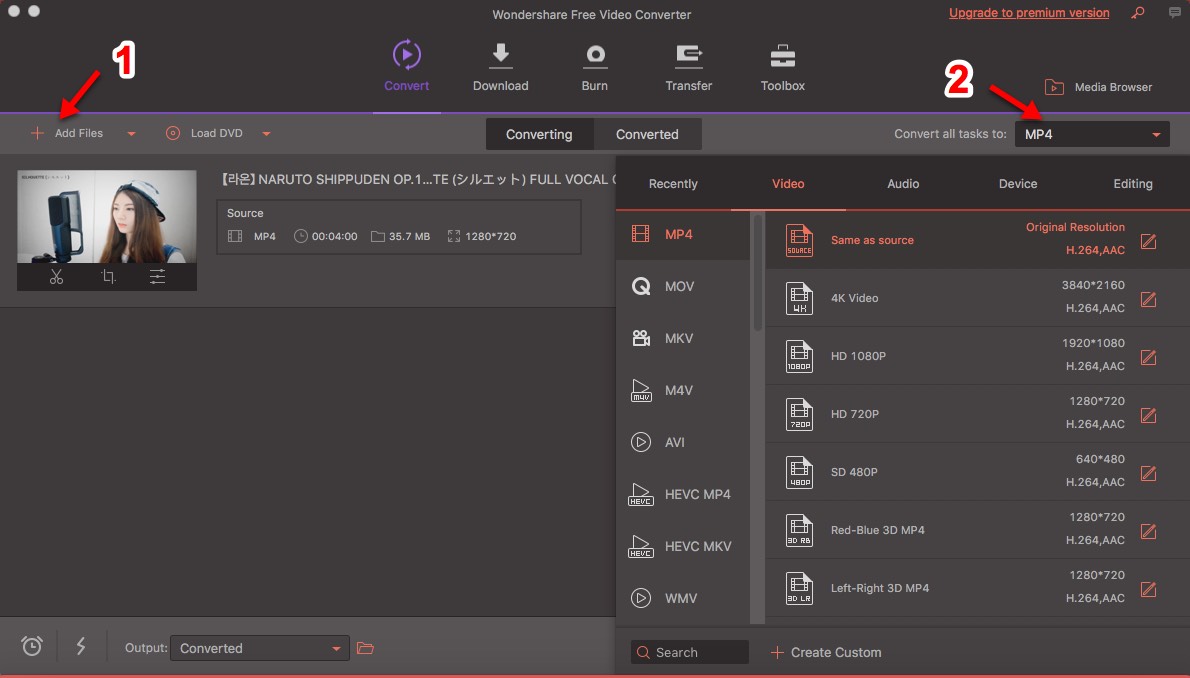Expand the Load DVD dropdown arrow
The width and height of the screenshot is (1190, 678).
pos(266,134)
